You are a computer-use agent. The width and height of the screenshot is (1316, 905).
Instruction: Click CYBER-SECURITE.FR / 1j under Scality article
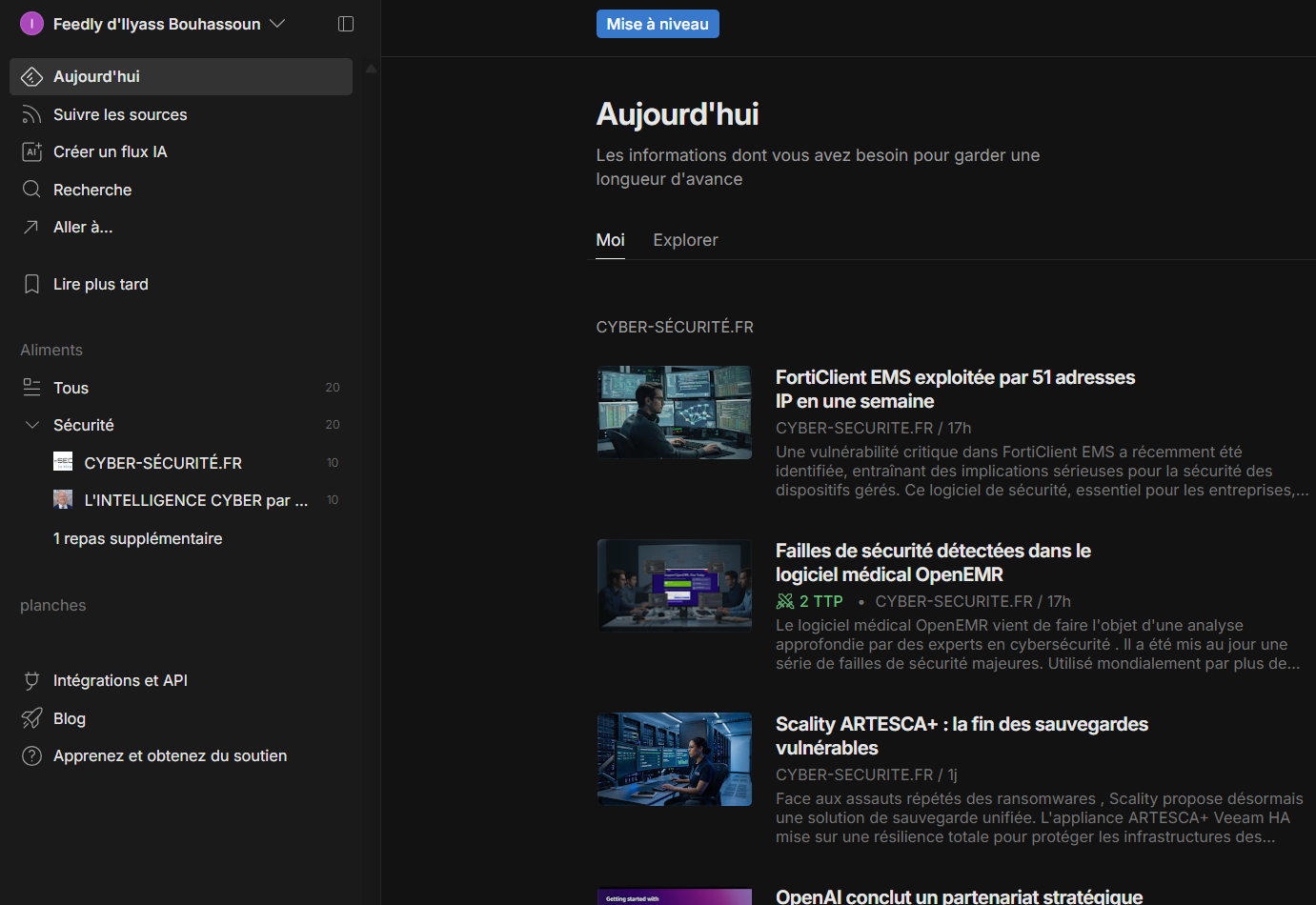point(866,775)
